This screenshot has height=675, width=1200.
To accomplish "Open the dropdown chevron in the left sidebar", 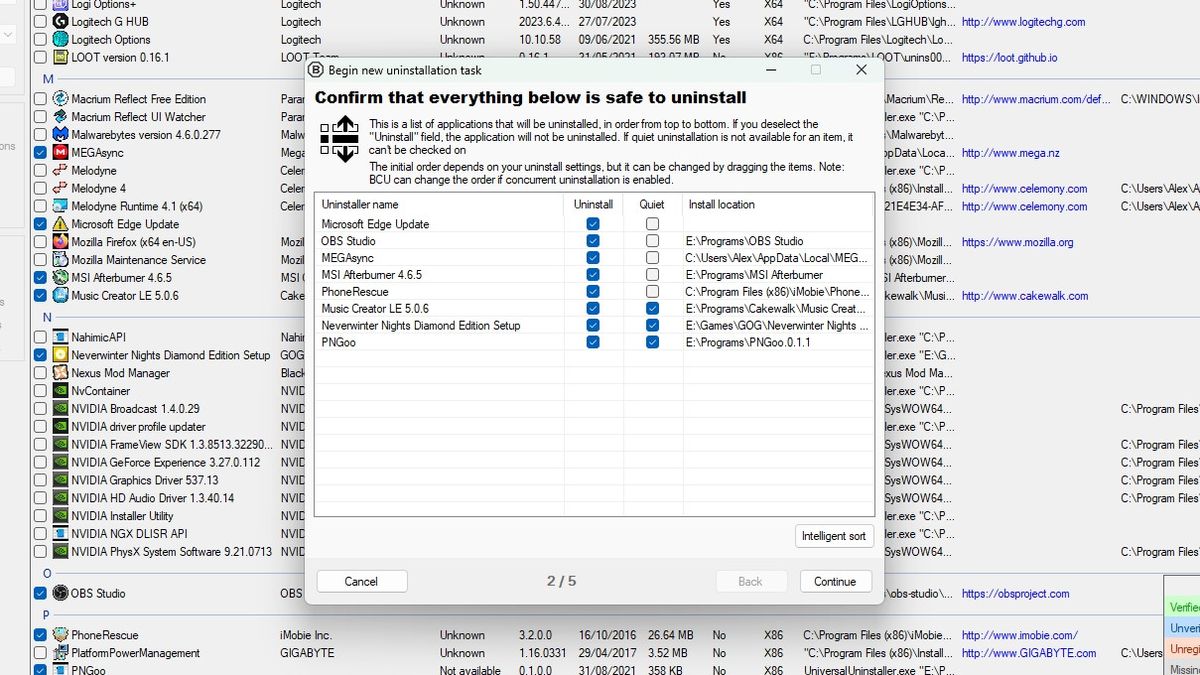I will (8, 33).
